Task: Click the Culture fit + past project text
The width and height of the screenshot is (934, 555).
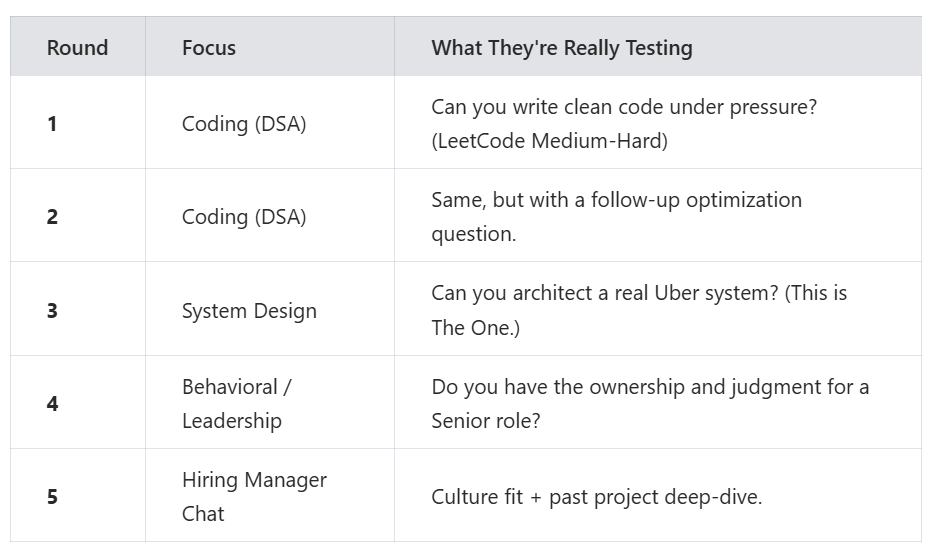Action: click(x=596, y=497)
